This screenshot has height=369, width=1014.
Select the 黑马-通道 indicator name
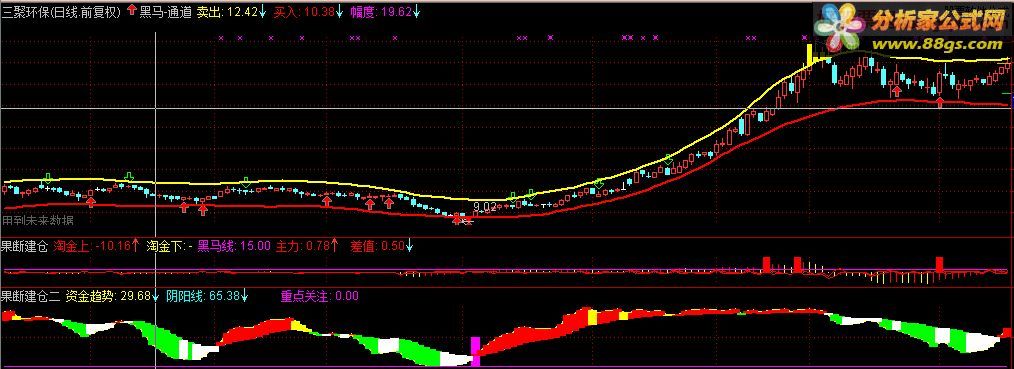coord(166,11)
